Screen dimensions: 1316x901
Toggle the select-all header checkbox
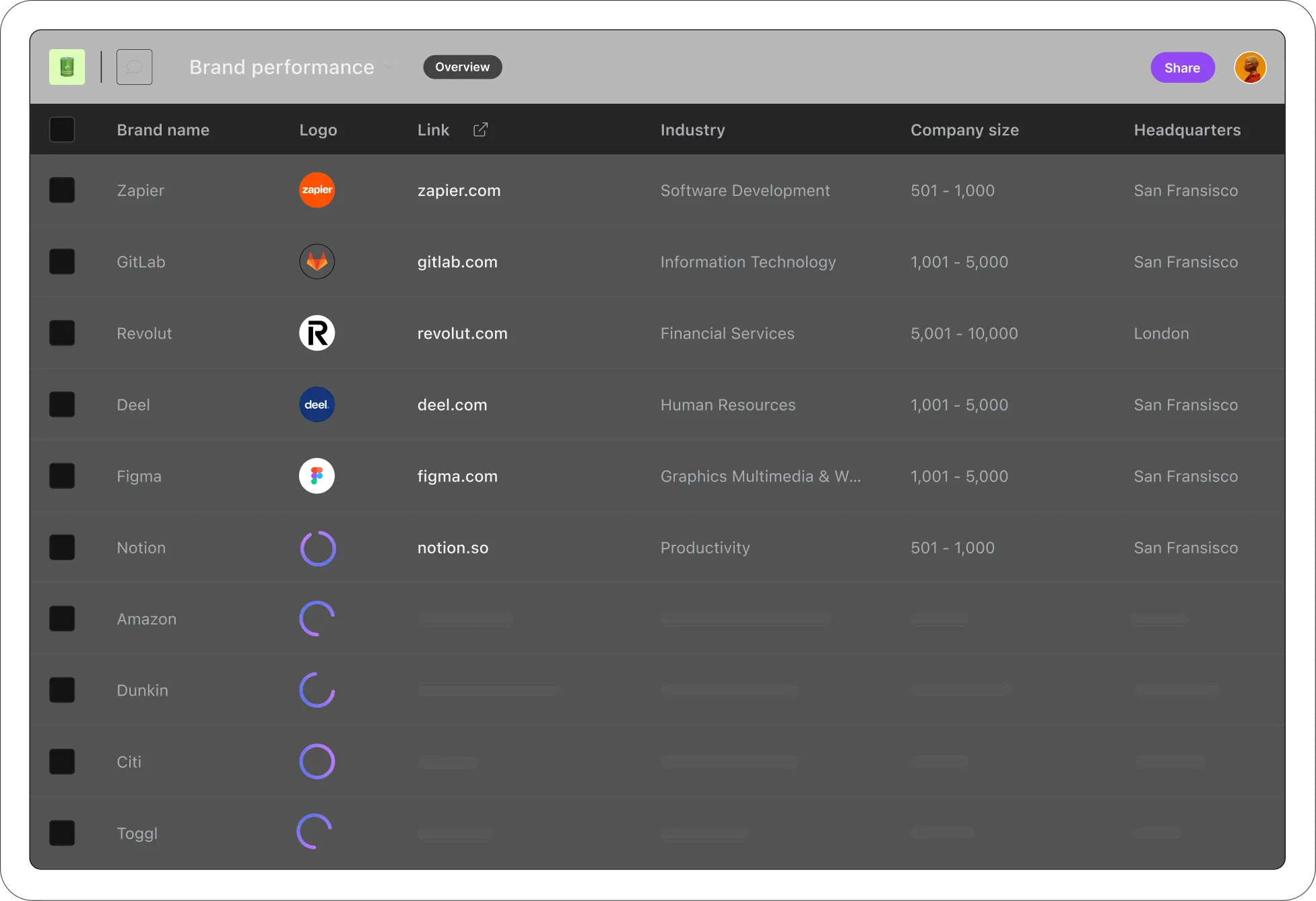(x=62, y=129)
